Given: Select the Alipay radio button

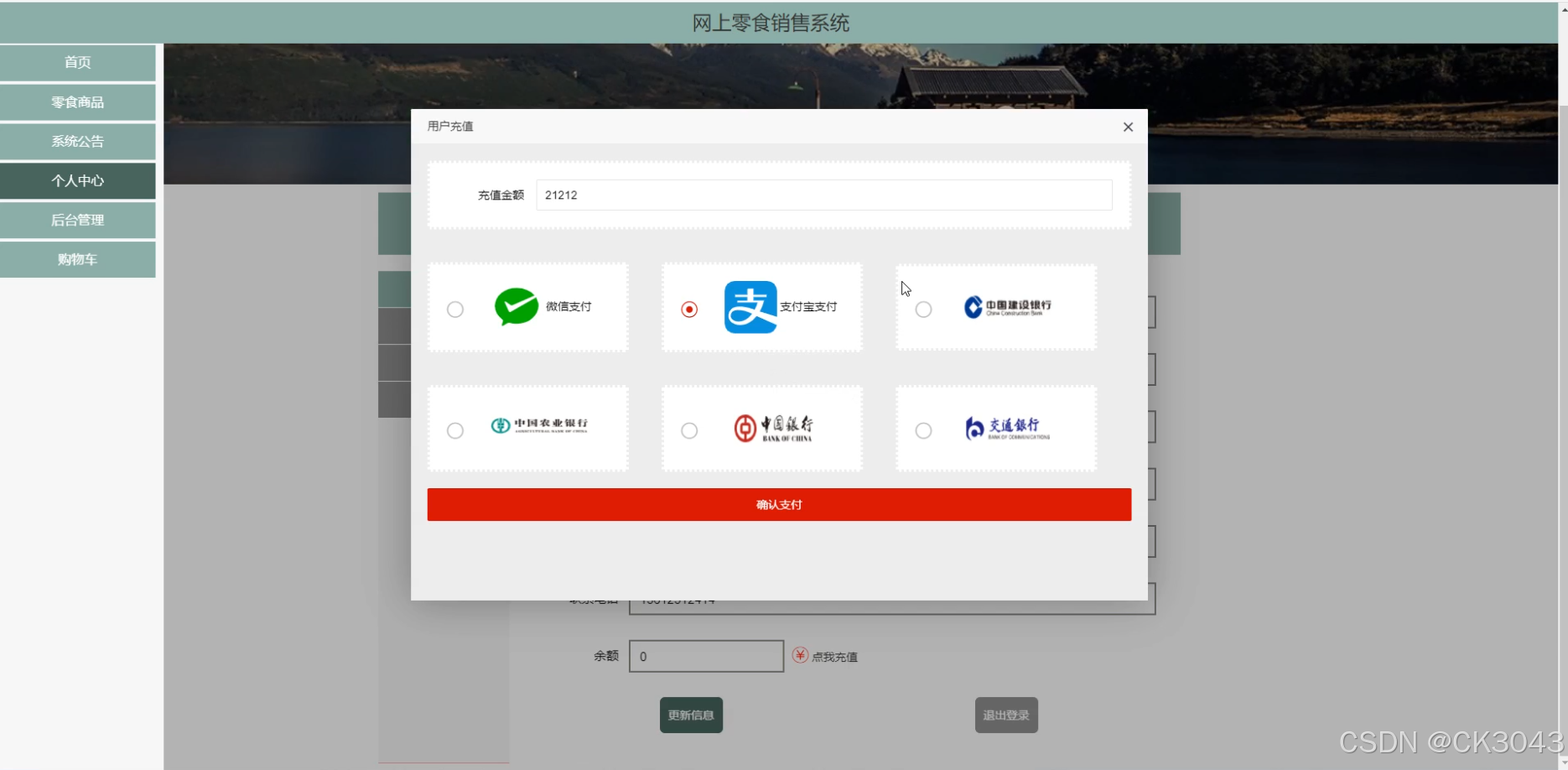Looking at the screenshot, I should tap(689, 310).
